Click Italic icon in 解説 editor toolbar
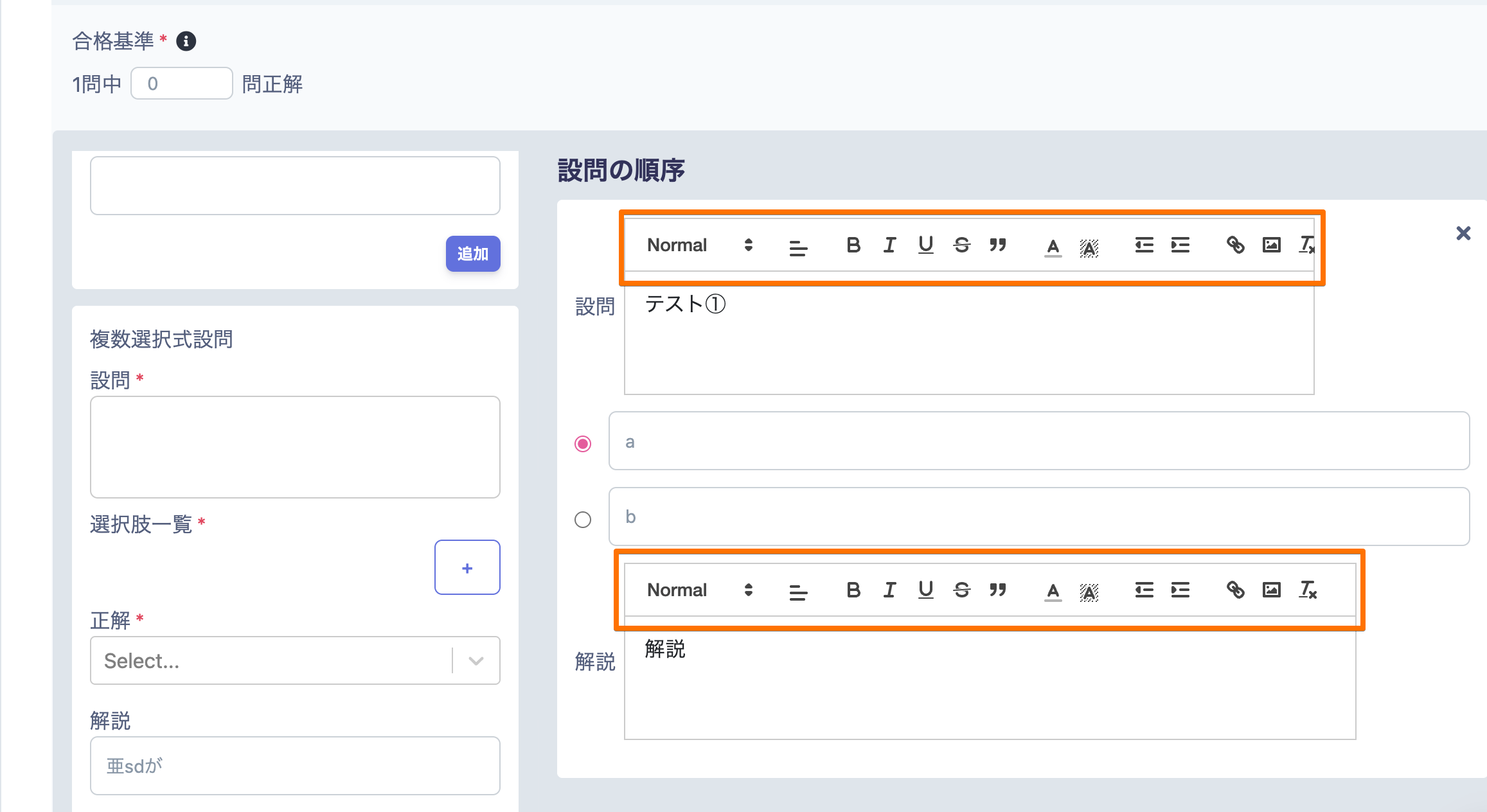 pos(889,590)
